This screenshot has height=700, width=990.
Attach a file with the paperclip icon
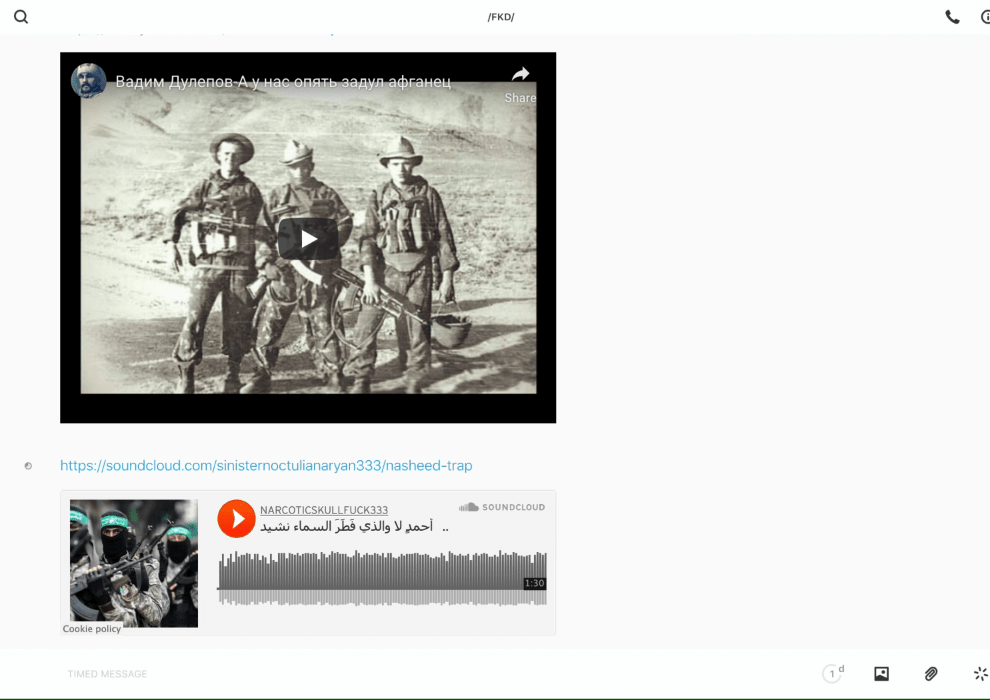pyautogui.click(x=931, y=674)
